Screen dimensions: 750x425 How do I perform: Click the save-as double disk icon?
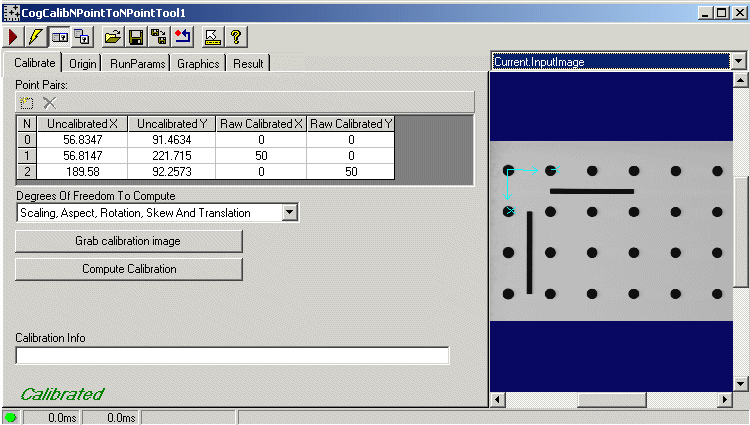tap(158, 37)
